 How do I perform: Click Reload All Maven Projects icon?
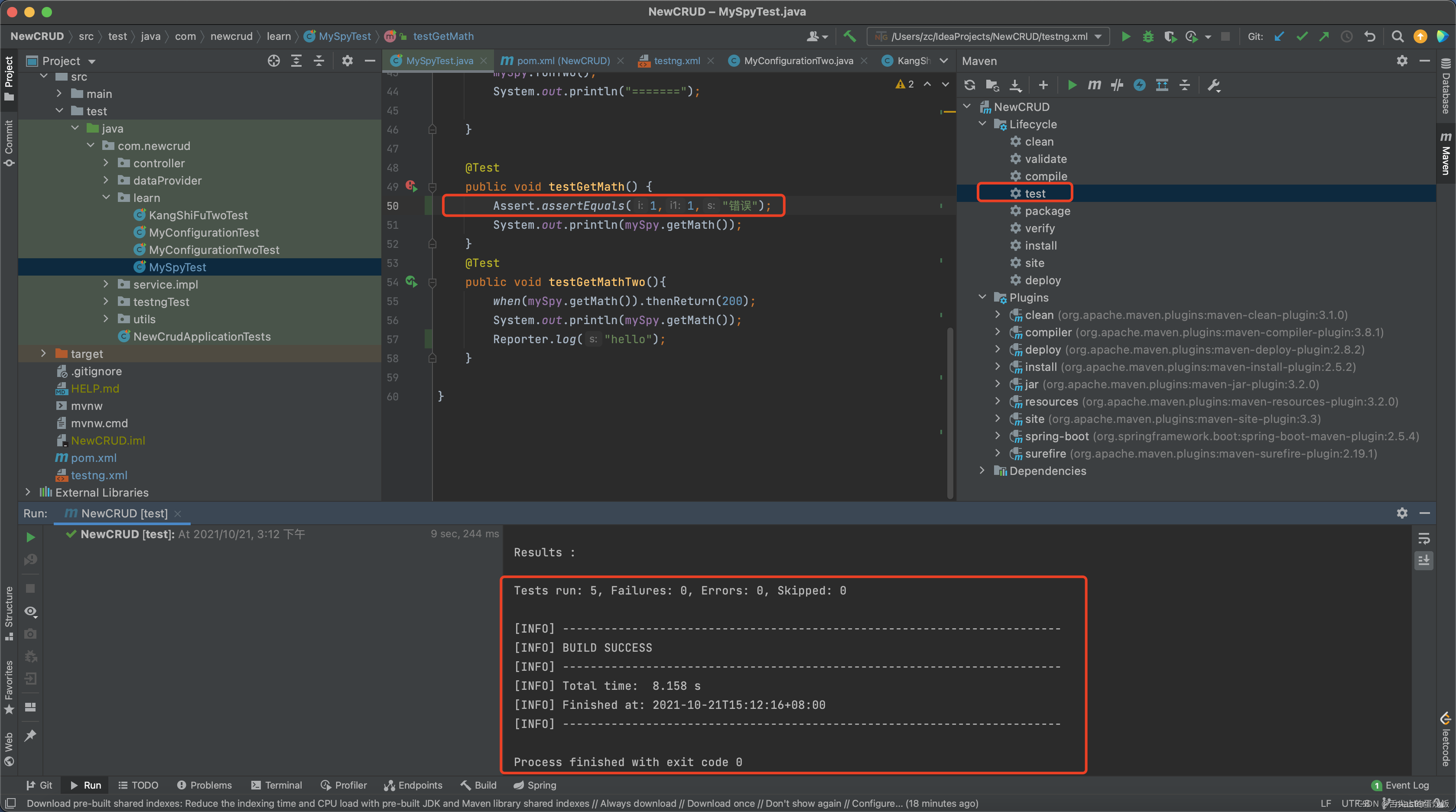point(970,85)
